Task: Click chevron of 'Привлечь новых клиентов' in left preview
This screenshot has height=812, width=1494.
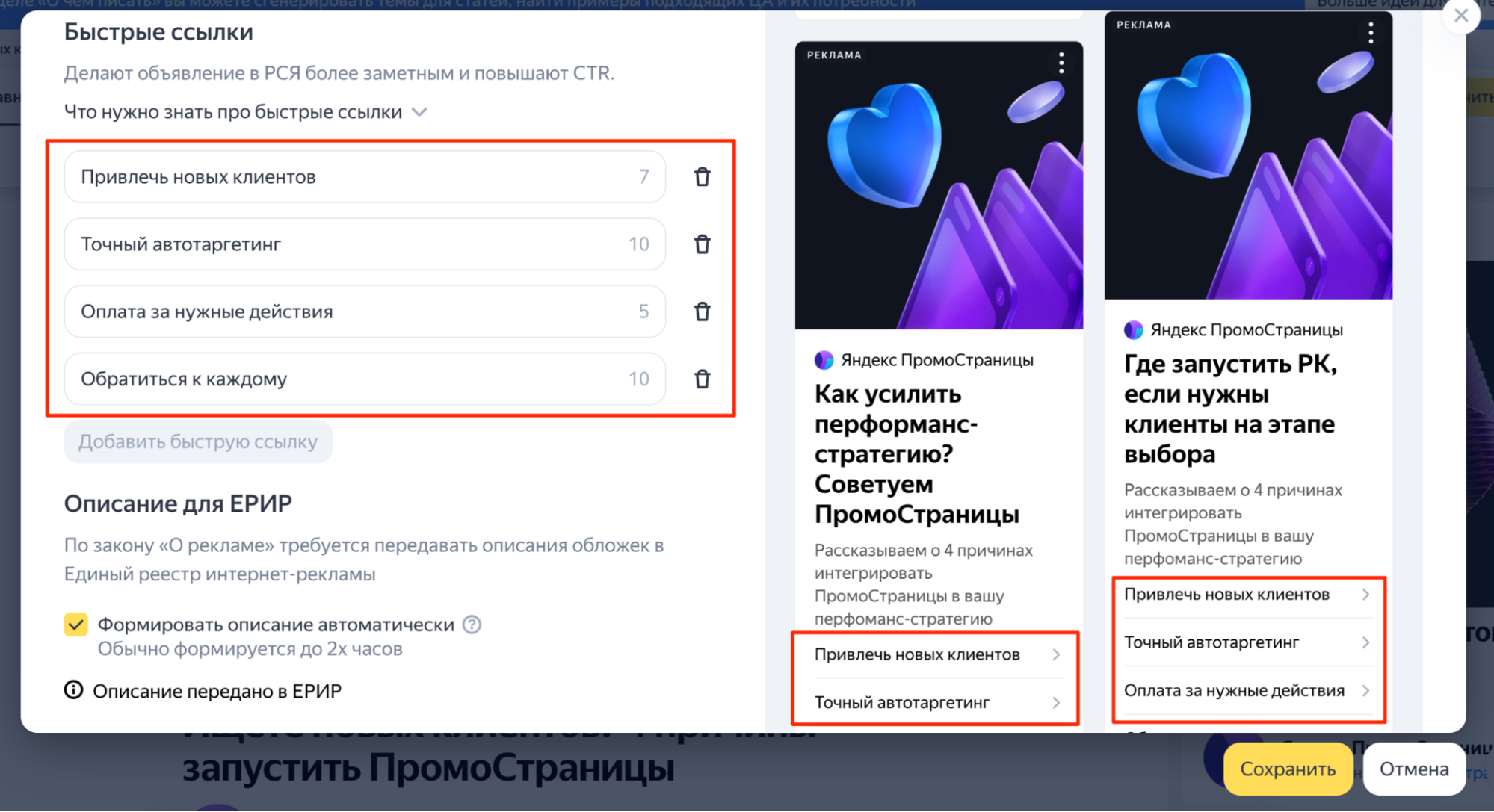Action: coord(1056,655)
